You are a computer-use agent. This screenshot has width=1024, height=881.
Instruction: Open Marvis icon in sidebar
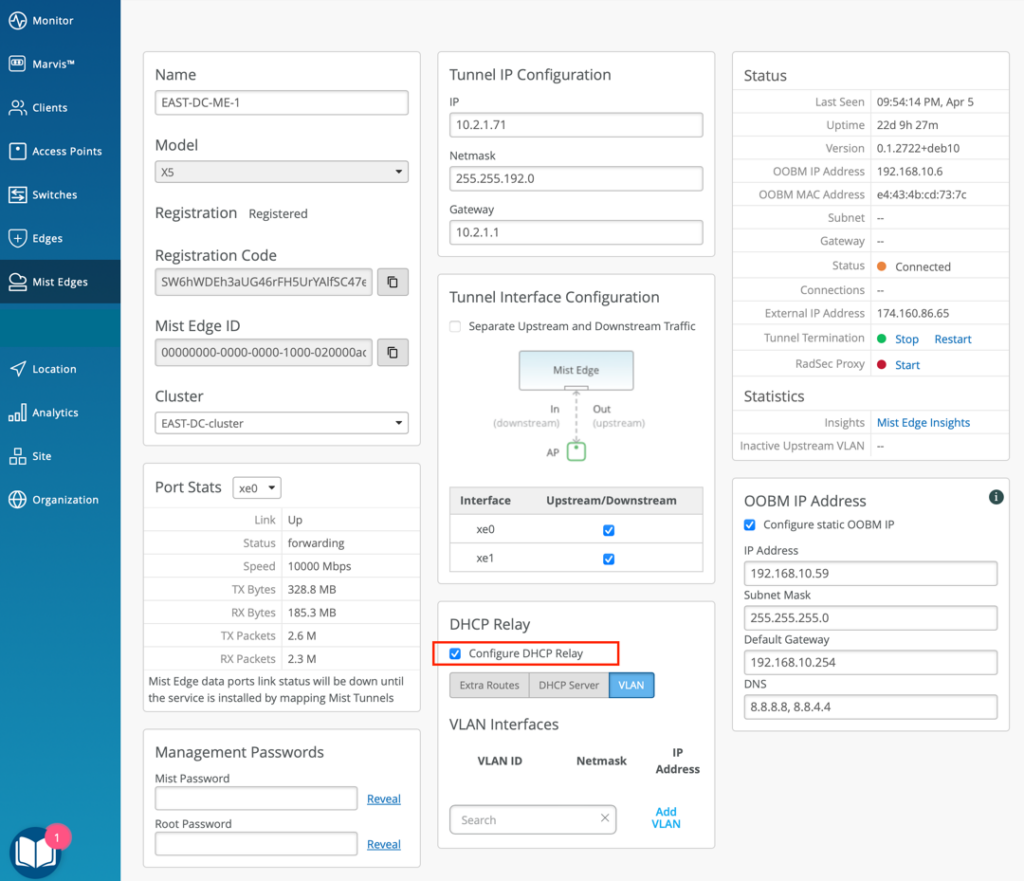pos(17,64)
